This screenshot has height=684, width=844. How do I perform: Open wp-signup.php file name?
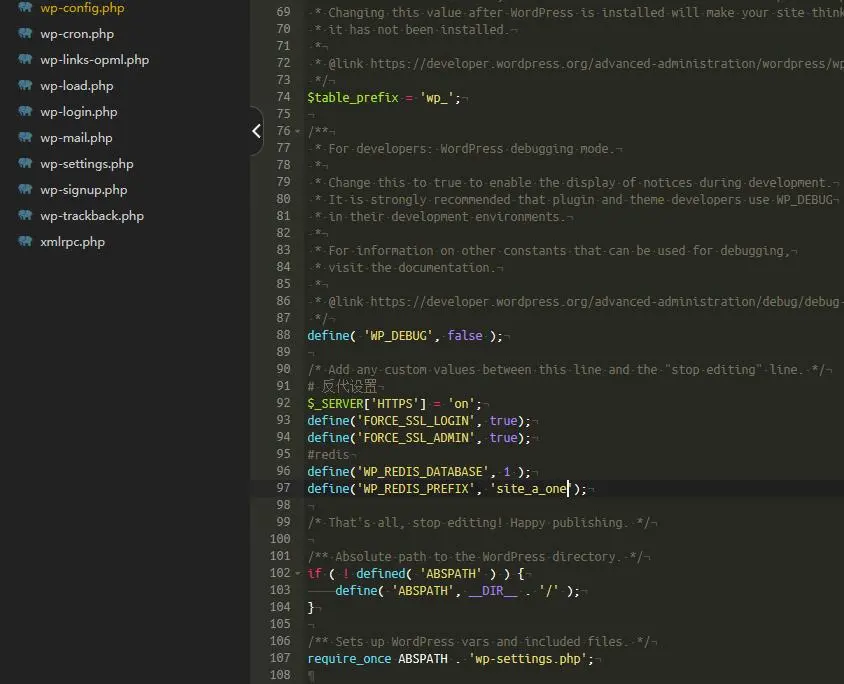tap(83, 190)
